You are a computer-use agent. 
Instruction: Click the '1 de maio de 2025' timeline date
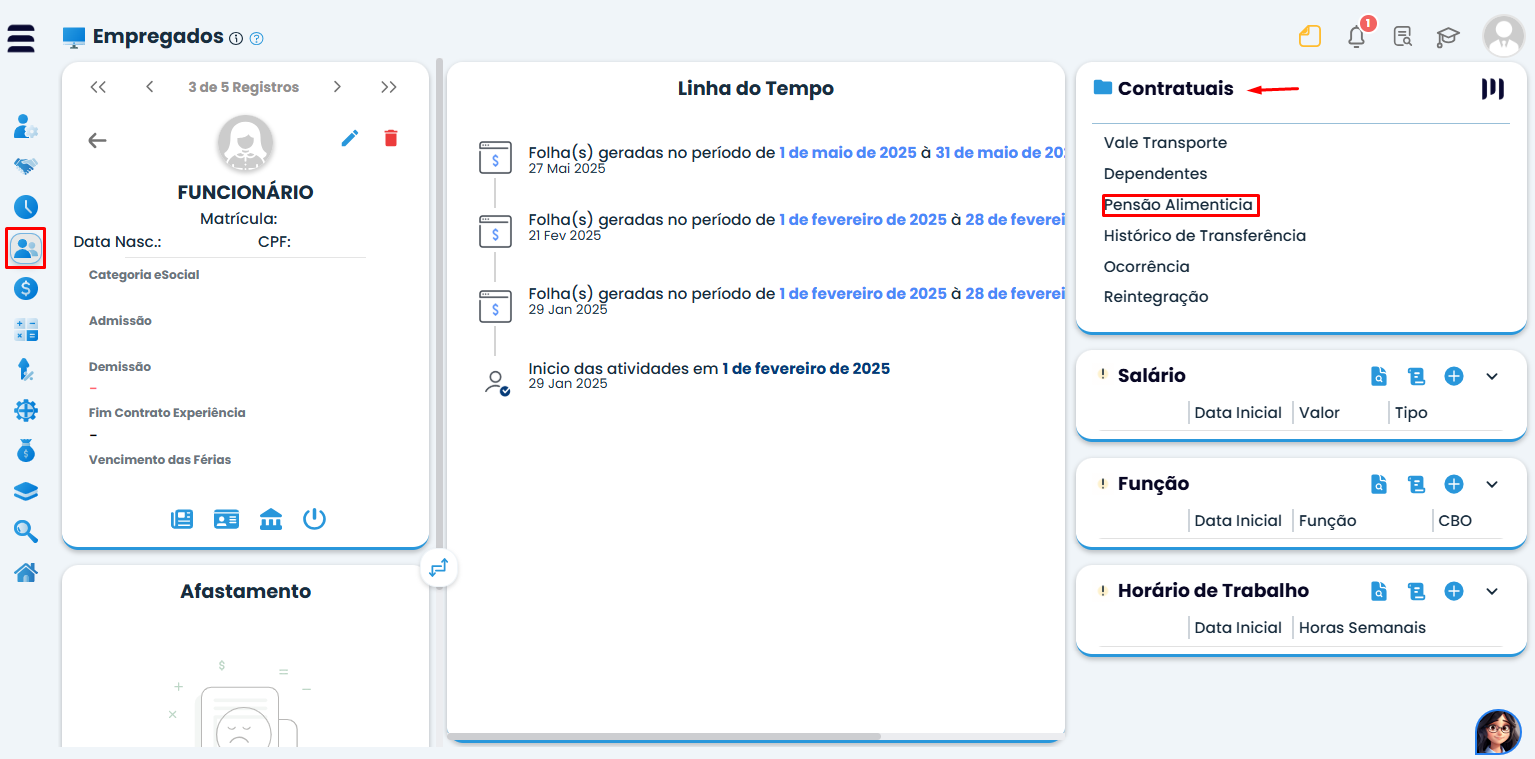click(x=848, y=153)
